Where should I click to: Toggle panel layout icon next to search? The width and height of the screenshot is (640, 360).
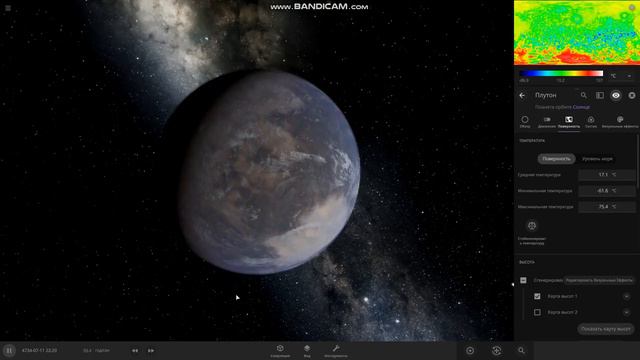pyautogui.click(x=600, y=95)
